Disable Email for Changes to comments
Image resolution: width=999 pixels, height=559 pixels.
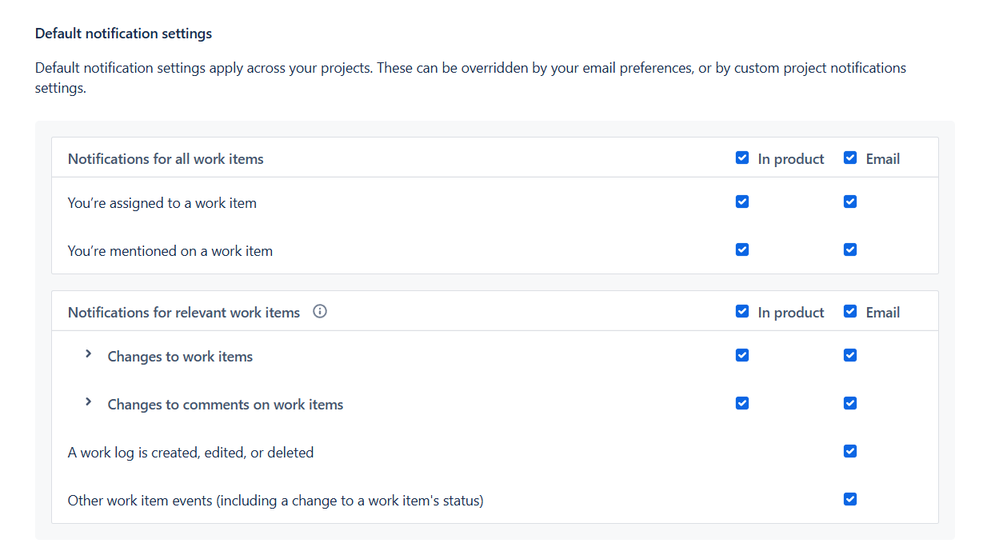coord(850,403)
